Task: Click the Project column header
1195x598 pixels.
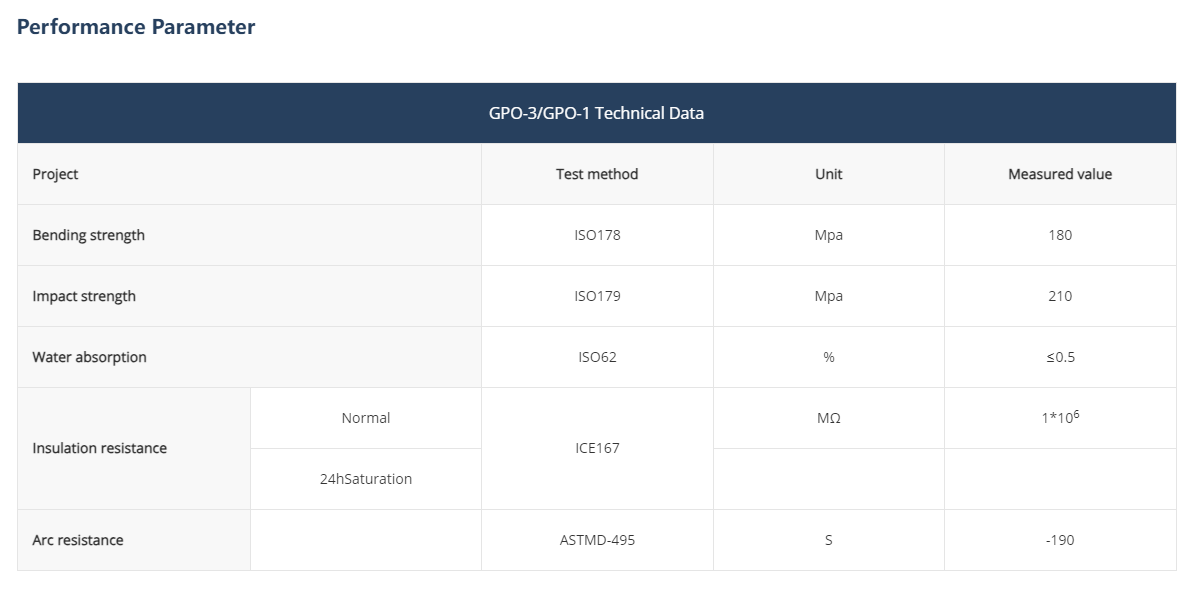Action: click(x=55, y=174)
